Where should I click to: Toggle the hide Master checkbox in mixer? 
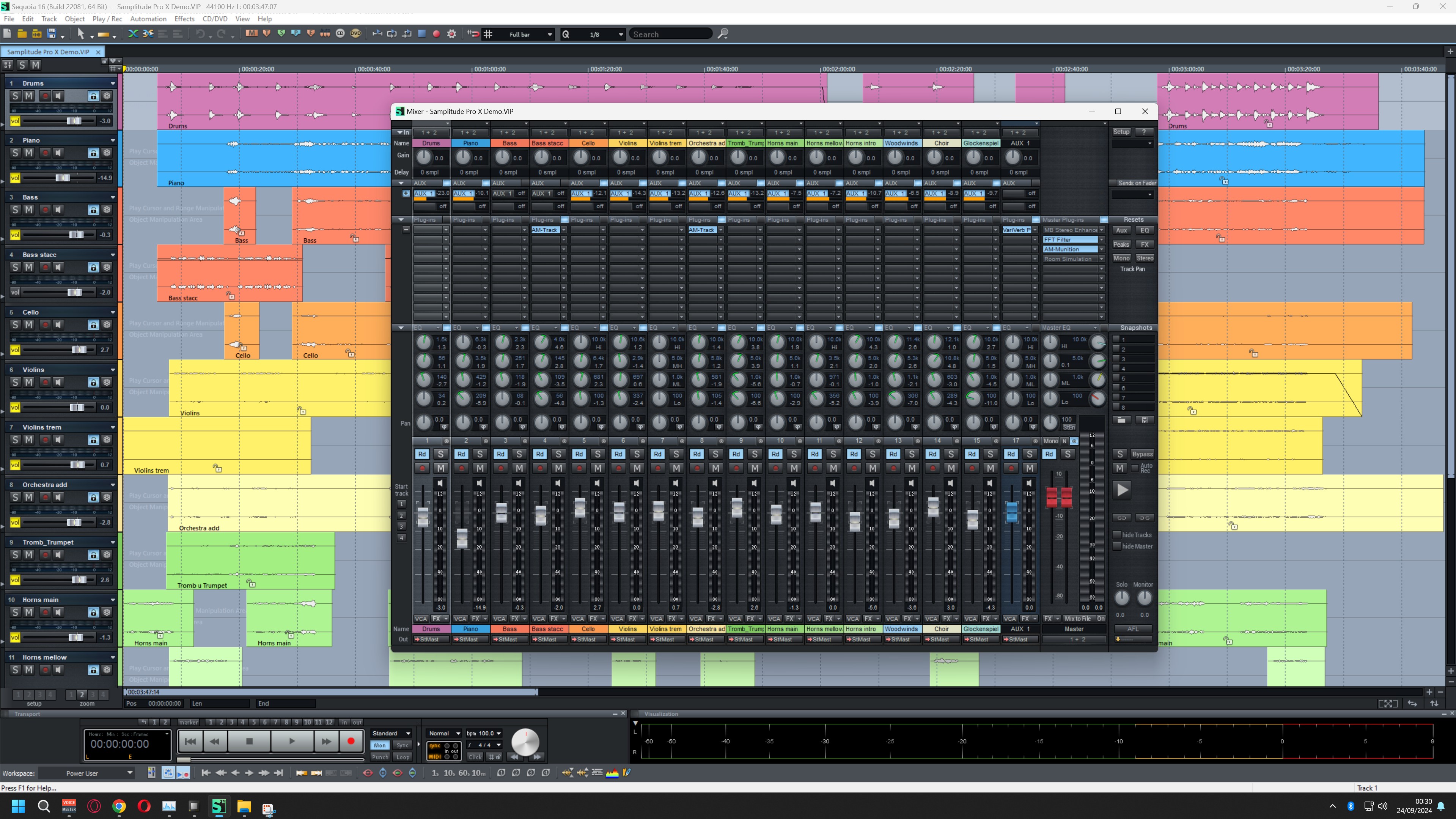1117,546
